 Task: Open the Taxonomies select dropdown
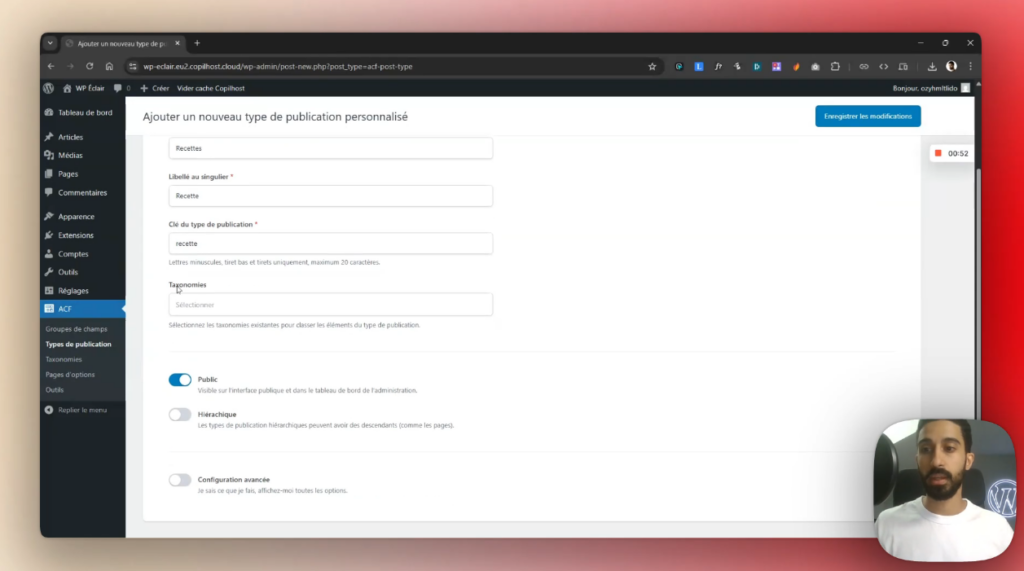(330, 304)
